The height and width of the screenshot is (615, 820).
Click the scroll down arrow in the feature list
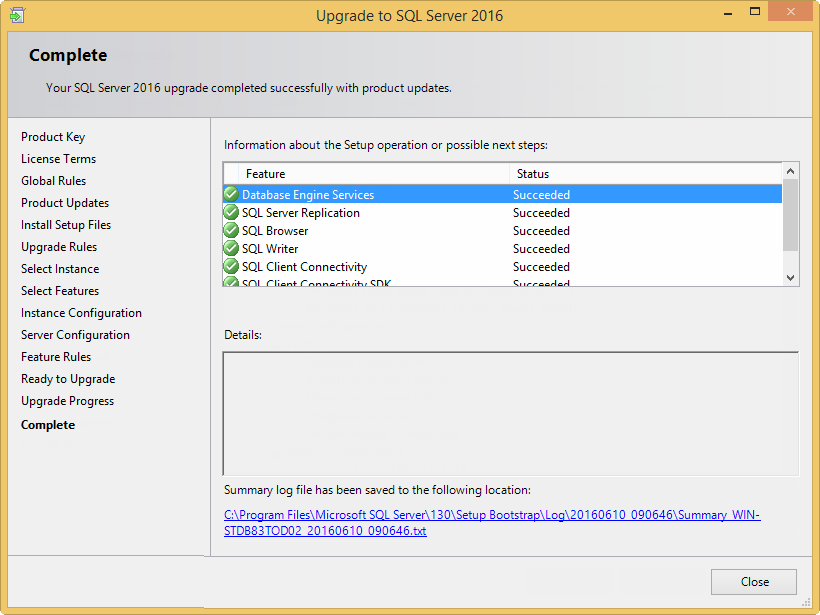pyautogui.click(x=790, y=278)
